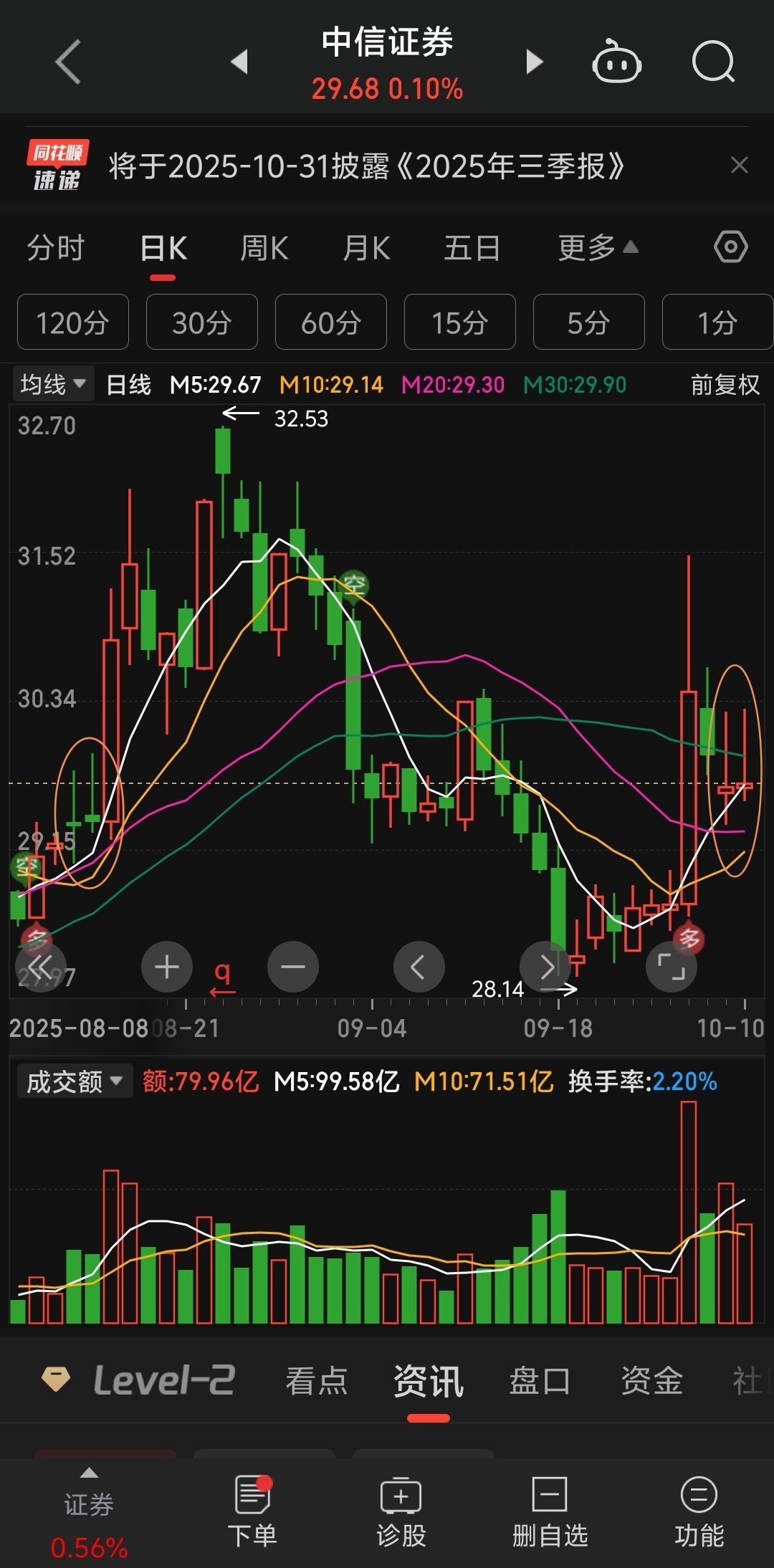Open the 同花顺速递 news badge
Screen dimensions: 774x1568
(57, 166)
